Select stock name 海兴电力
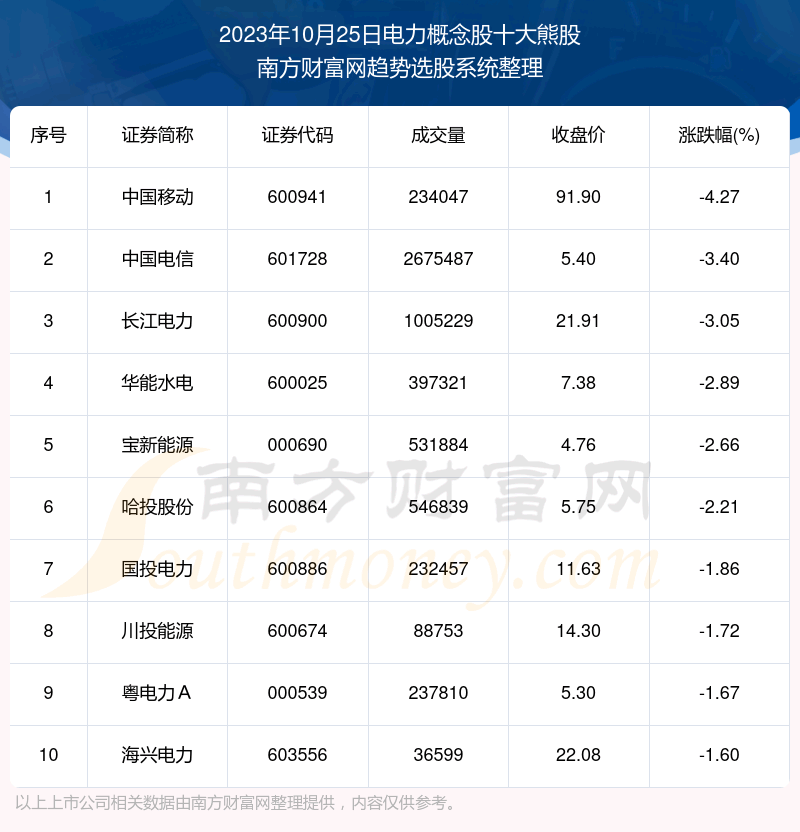This screenshot has width=800, height=832. (158, 755)
